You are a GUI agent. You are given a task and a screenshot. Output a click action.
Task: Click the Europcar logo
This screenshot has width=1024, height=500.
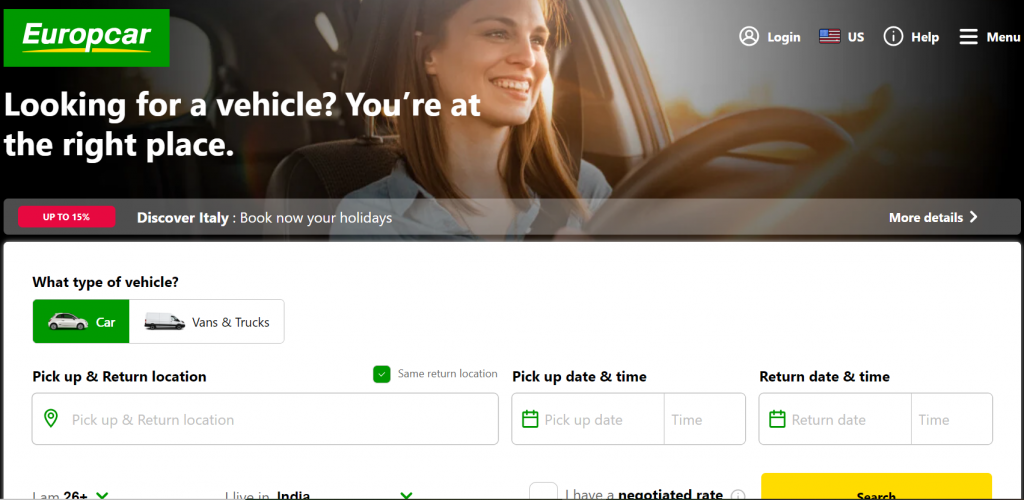tap(87, 38)
